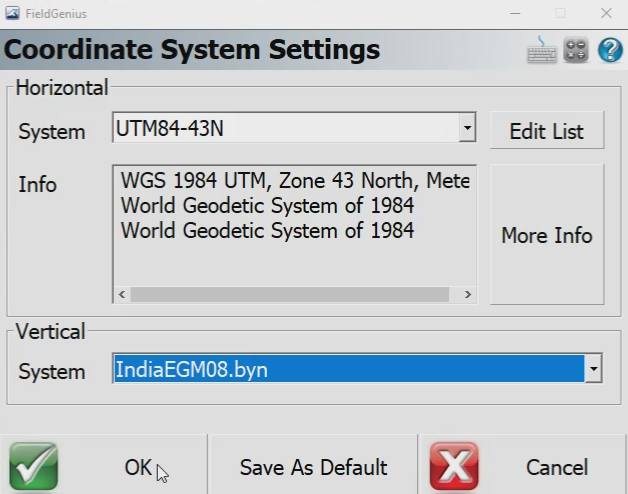Viewport: 628px width, 494px height.
Task: Open More Info for coordinate system
Action: point(546,235)
